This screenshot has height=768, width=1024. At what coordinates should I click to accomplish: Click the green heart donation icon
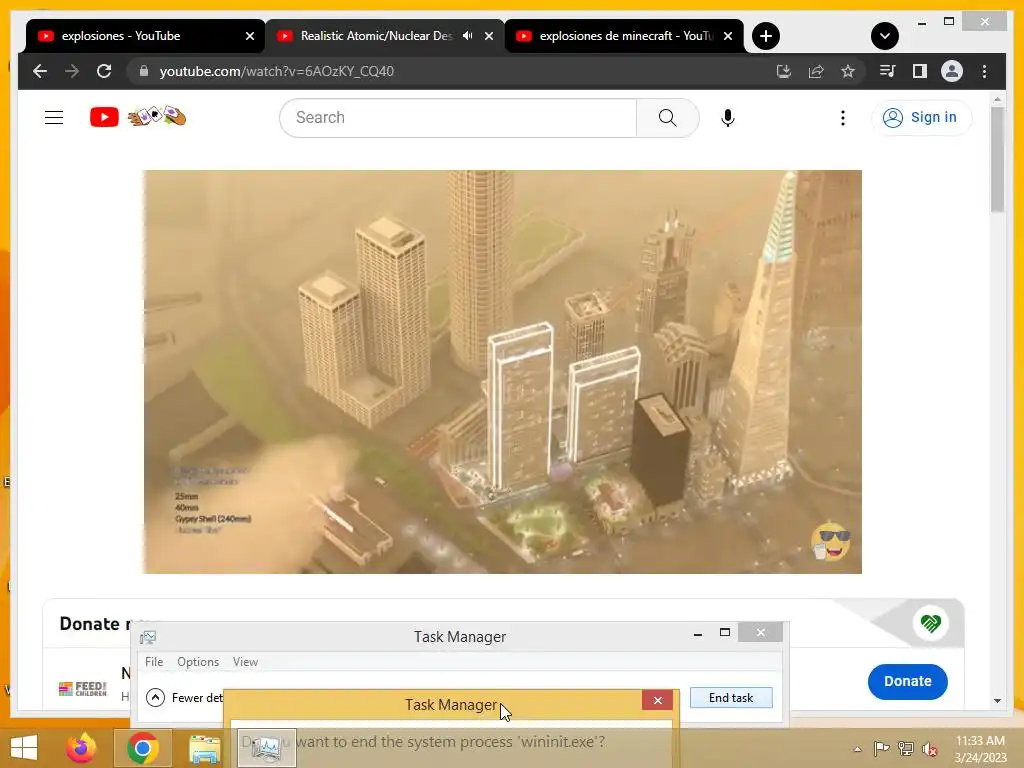931,623
